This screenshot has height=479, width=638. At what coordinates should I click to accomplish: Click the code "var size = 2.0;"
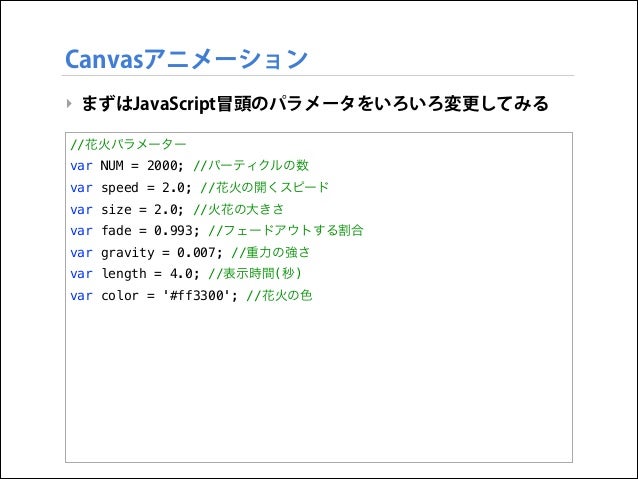[x=127, y=210]
